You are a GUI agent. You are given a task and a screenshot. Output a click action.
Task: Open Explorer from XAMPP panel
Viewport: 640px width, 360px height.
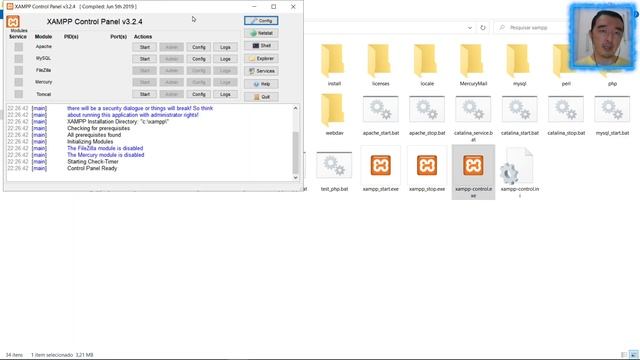click(x=261, y=58)
